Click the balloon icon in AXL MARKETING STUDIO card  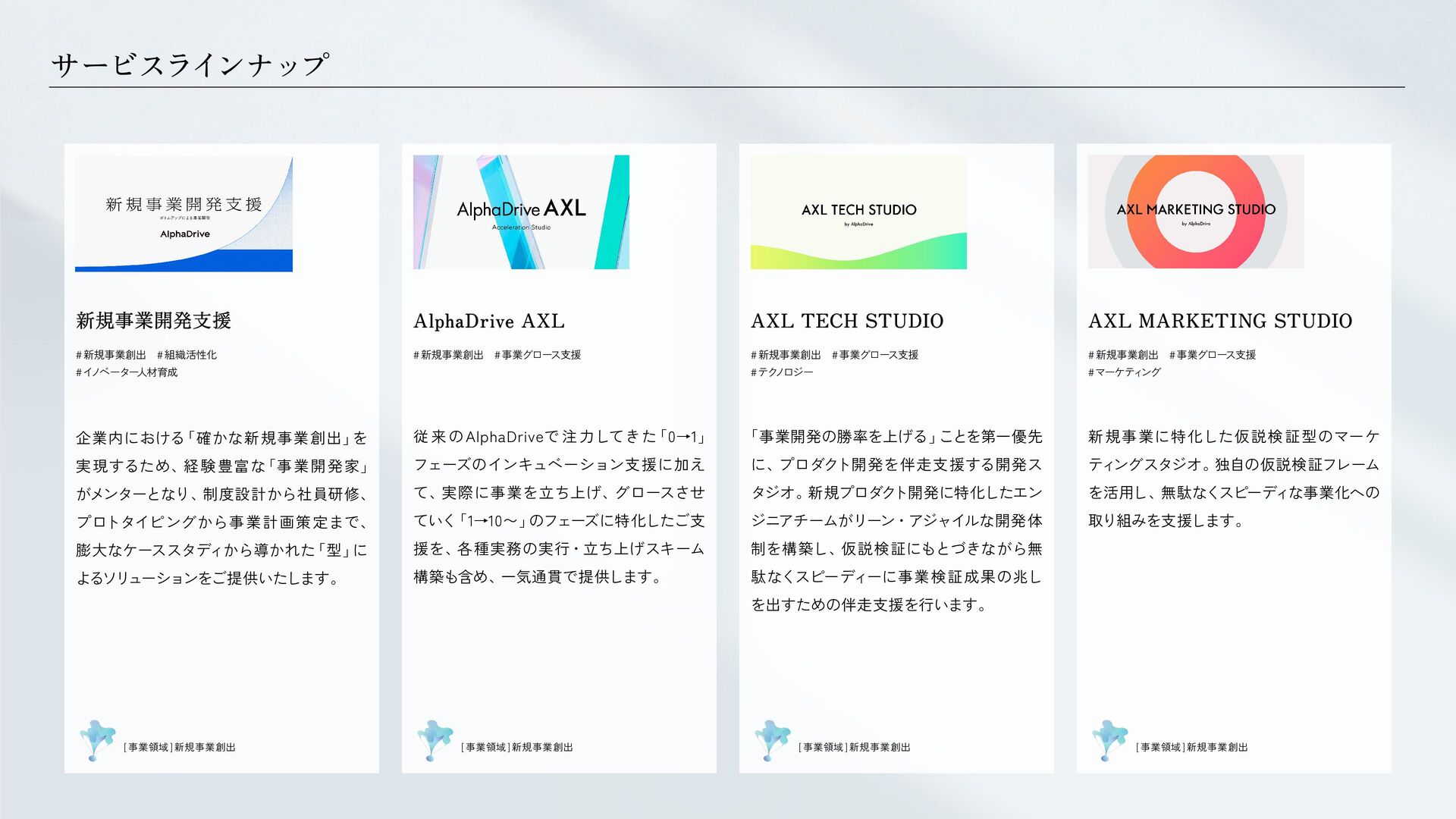(1109, 740)
